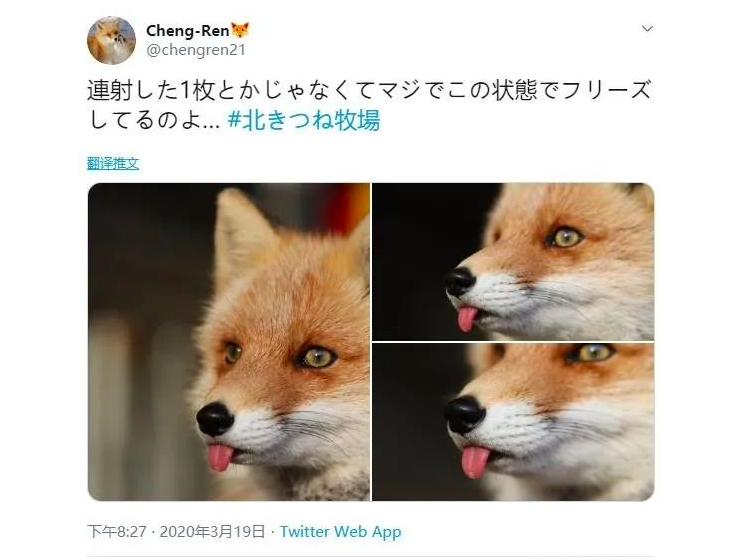Viewport: 750px width, 560px height.
Task: Click the fox's tongue in bottom-right photo
Action: click(x=475, y=461)
